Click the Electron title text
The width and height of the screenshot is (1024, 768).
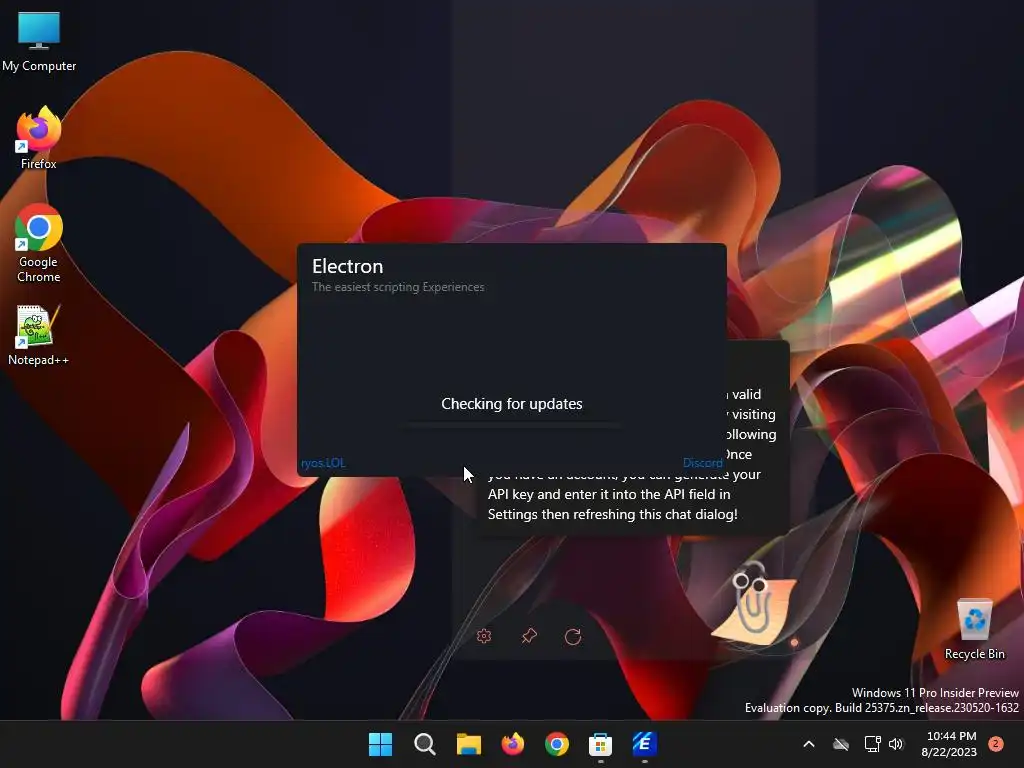[347, 266]
